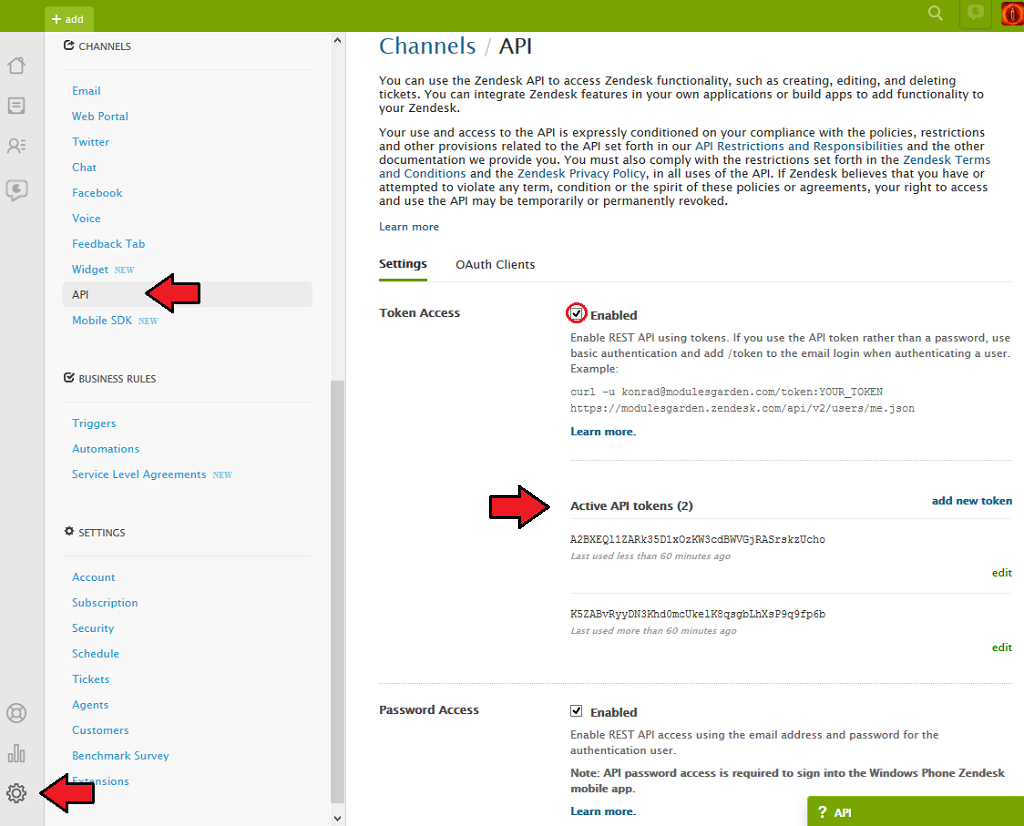Edit the token starting with A2BXEQ
This screenshot has height=826, width=1024.
point(1002,573)
